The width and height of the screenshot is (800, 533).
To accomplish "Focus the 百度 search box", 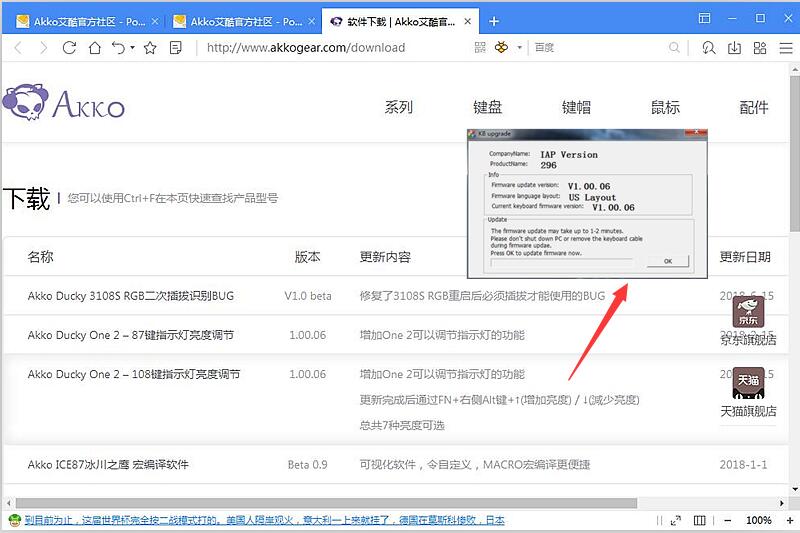I will click(599, 47).
